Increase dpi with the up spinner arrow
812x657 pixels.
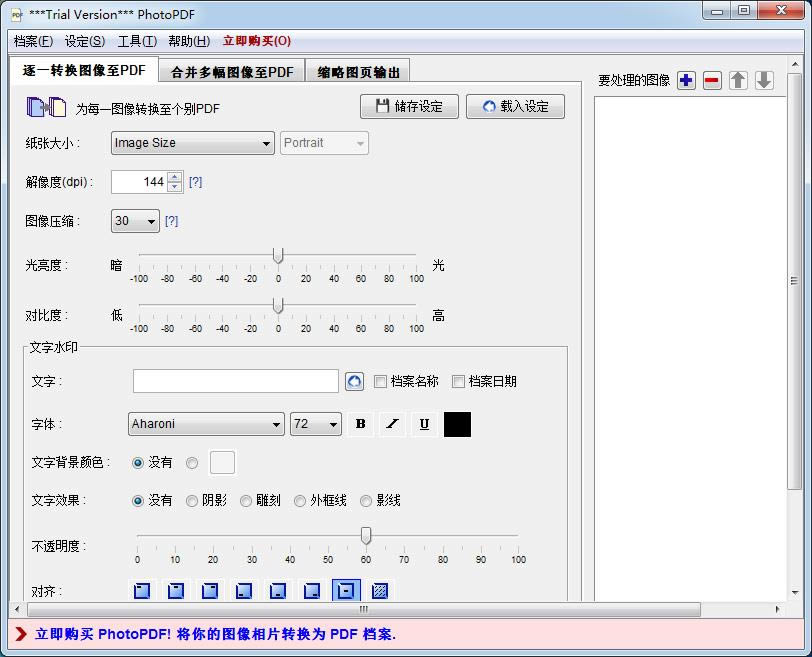coord(175,177)
